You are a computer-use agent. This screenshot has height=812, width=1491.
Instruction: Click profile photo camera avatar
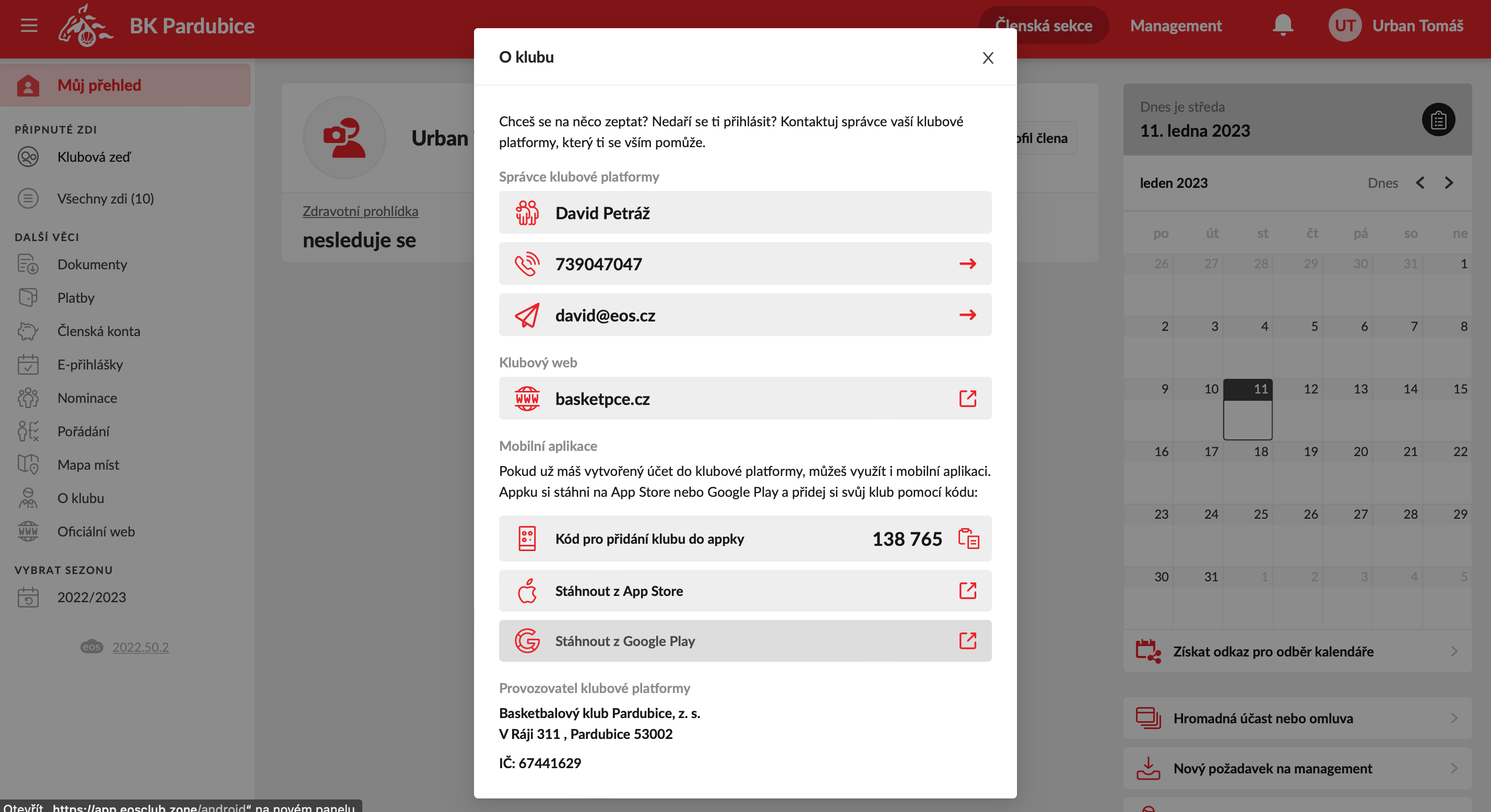tap(345, 138)
